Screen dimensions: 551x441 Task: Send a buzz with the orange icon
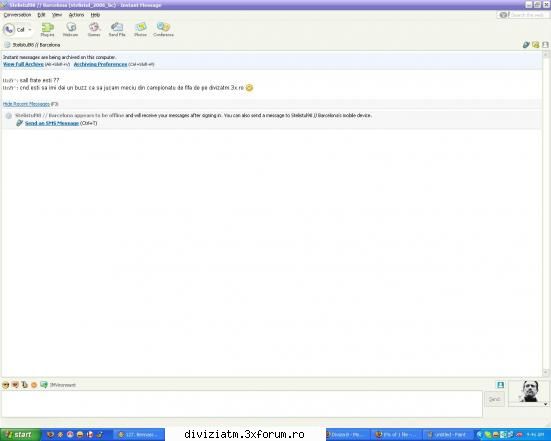34,385
